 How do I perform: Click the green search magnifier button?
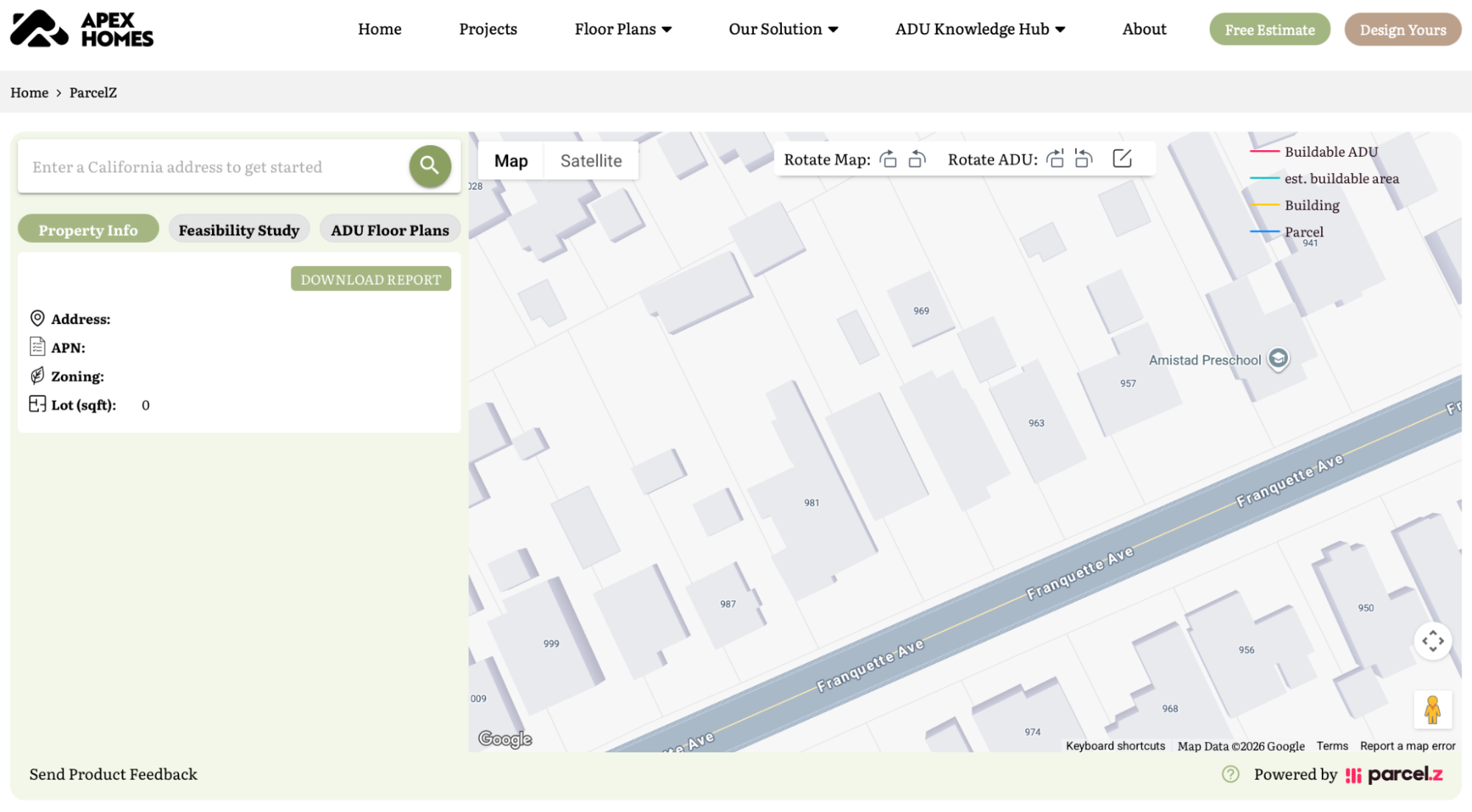coord(430,166)
